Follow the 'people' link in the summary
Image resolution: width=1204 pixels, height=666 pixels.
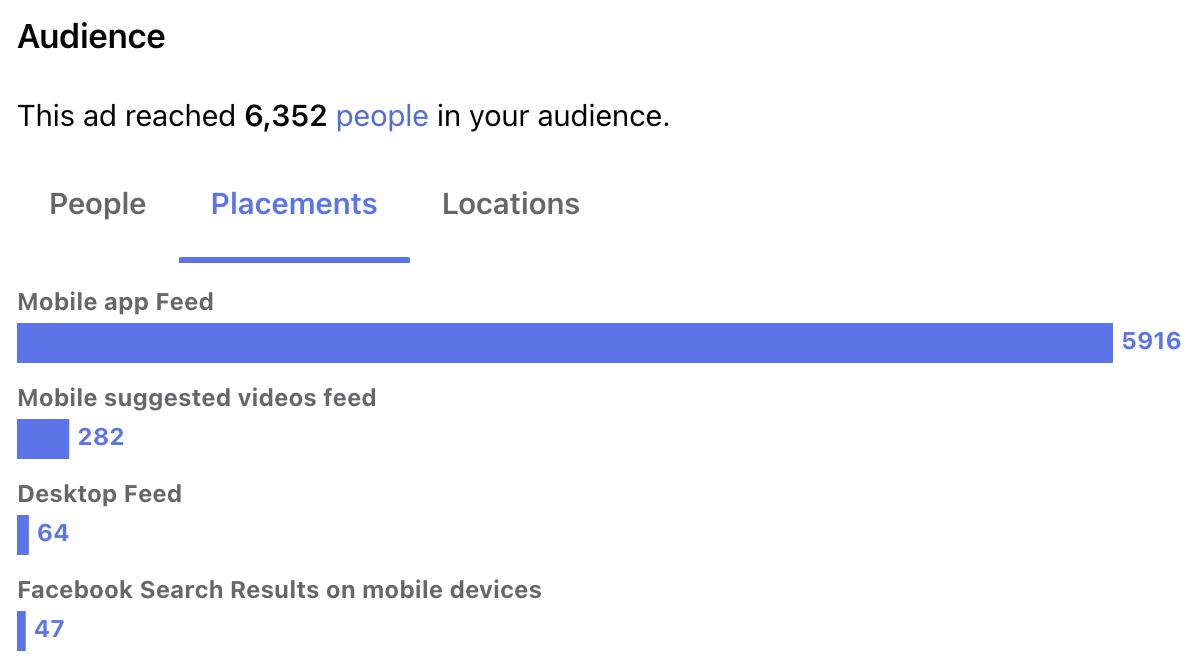(382, 117)
